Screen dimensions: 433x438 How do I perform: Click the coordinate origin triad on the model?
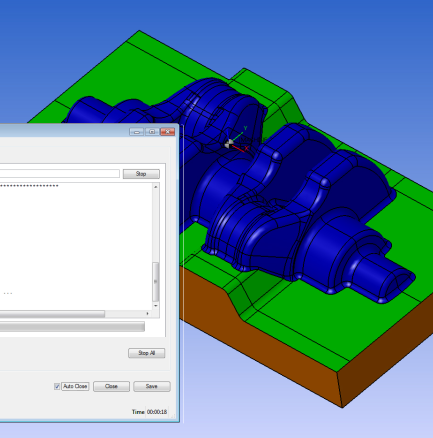coord(229,144)
